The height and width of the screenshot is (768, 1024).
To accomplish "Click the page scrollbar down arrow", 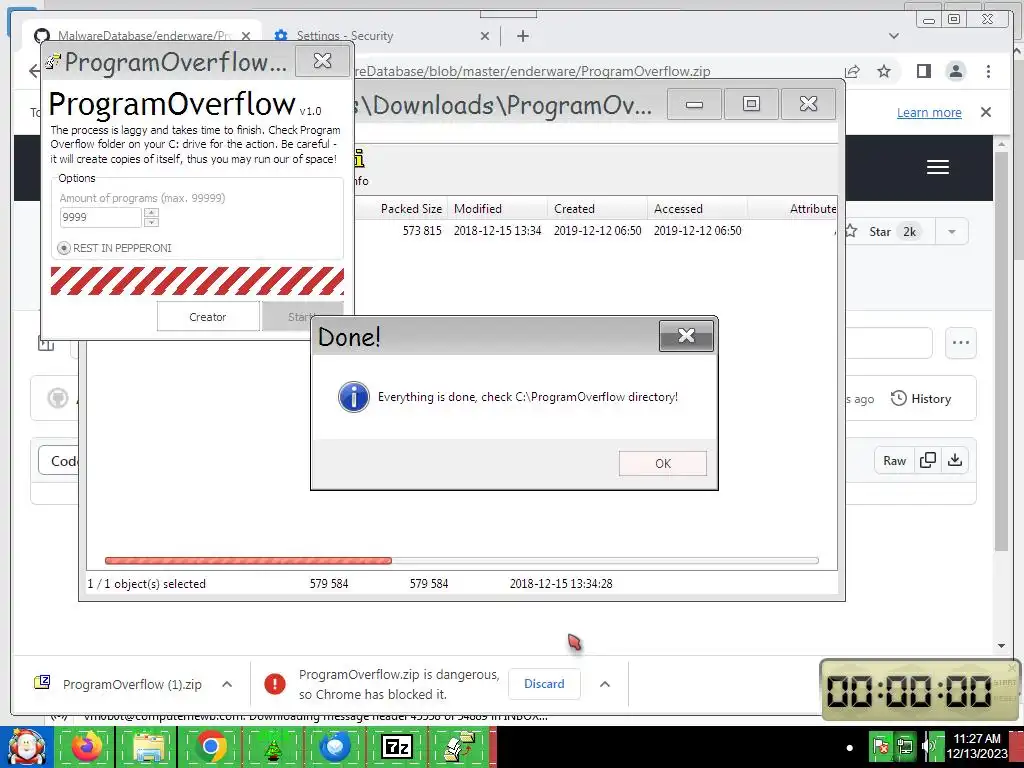I will point(1001,646).
